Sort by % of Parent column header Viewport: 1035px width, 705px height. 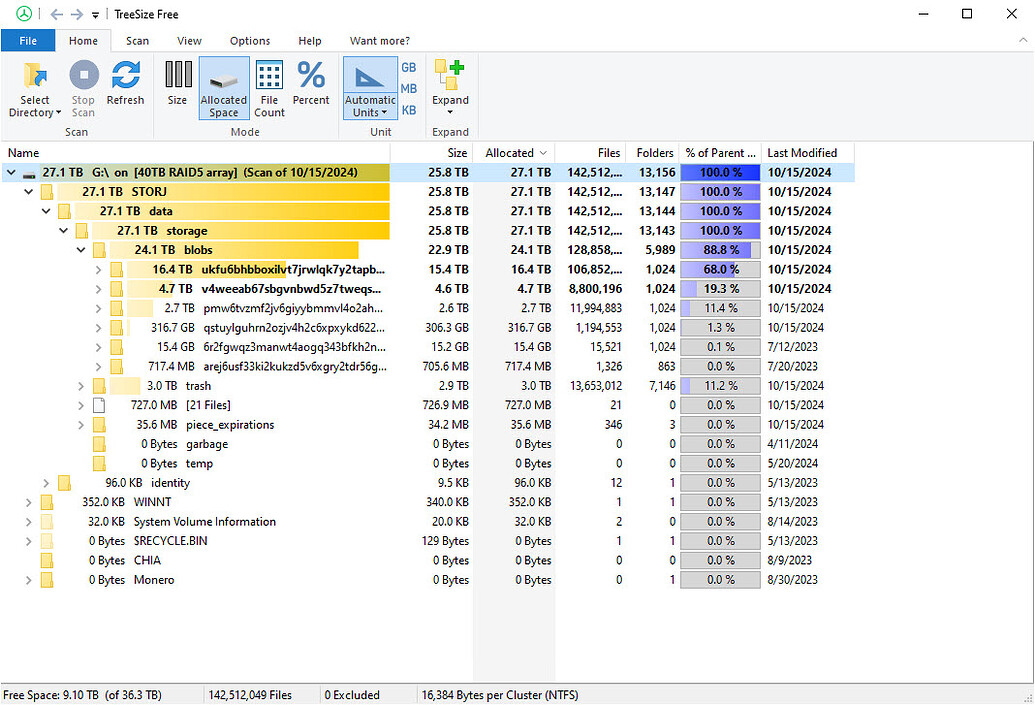720,152
